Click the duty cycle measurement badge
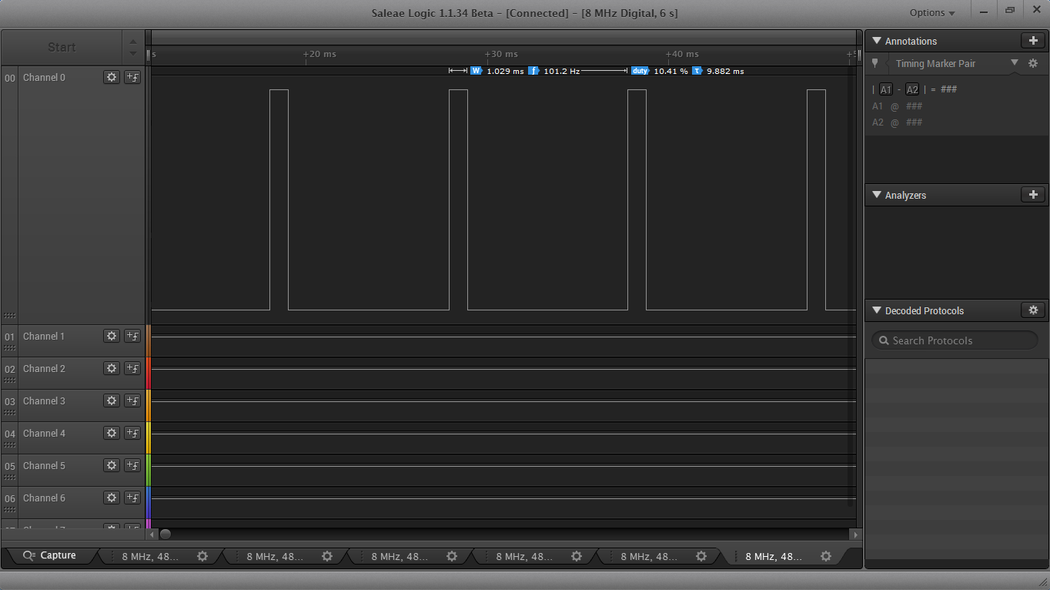 [x=640, y=70]
